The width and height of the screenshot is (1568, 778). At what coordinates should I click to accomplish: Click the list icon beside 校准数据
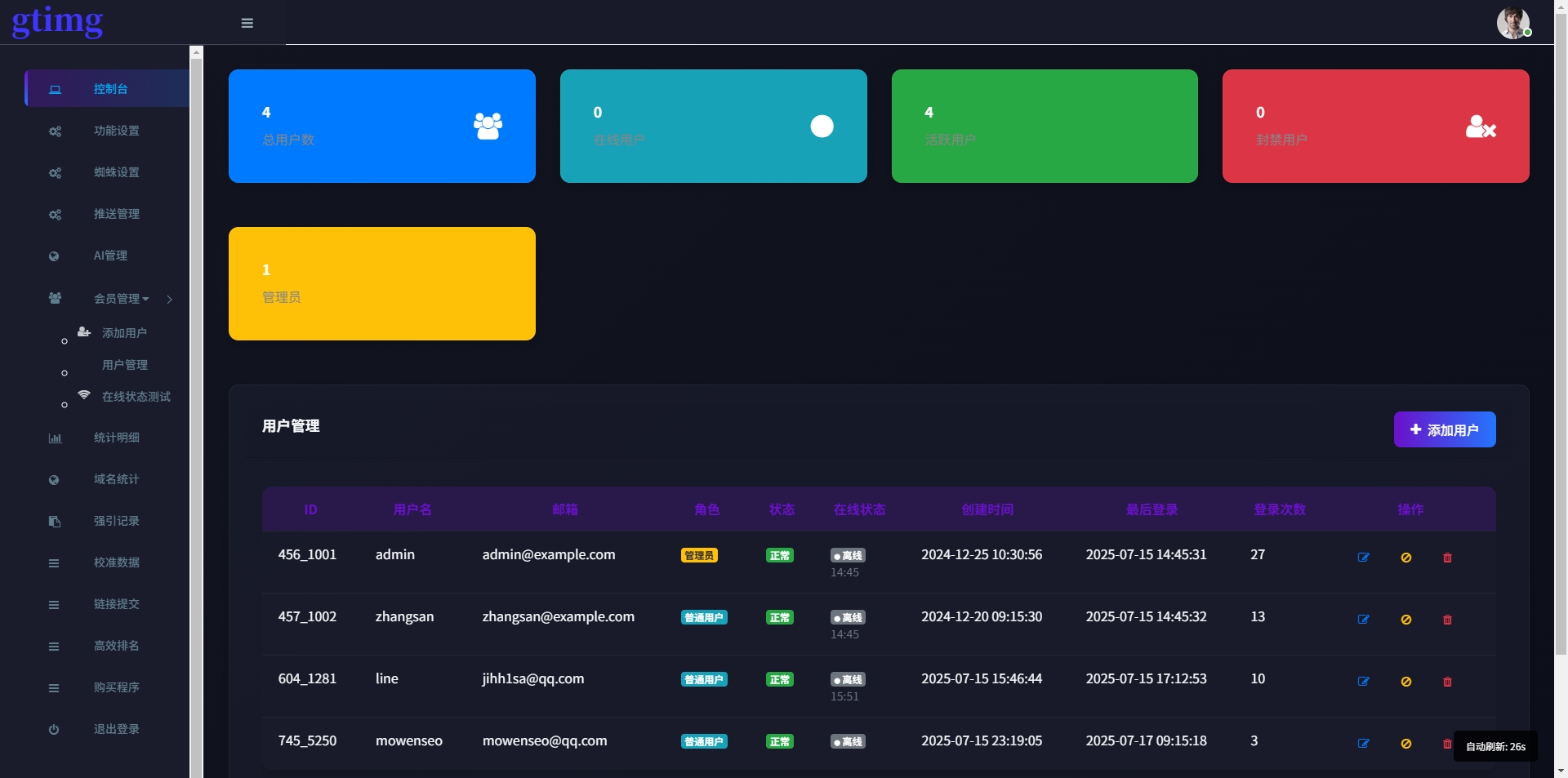click(x=54, y=563)
